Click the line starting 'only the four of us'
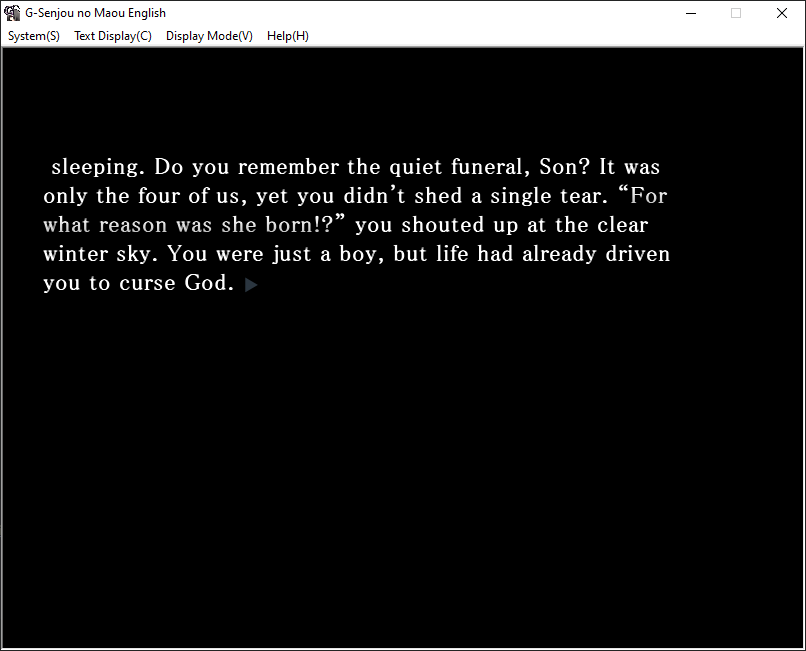The height and width of the screenshot is (651, 806). (x=355, y=196)
